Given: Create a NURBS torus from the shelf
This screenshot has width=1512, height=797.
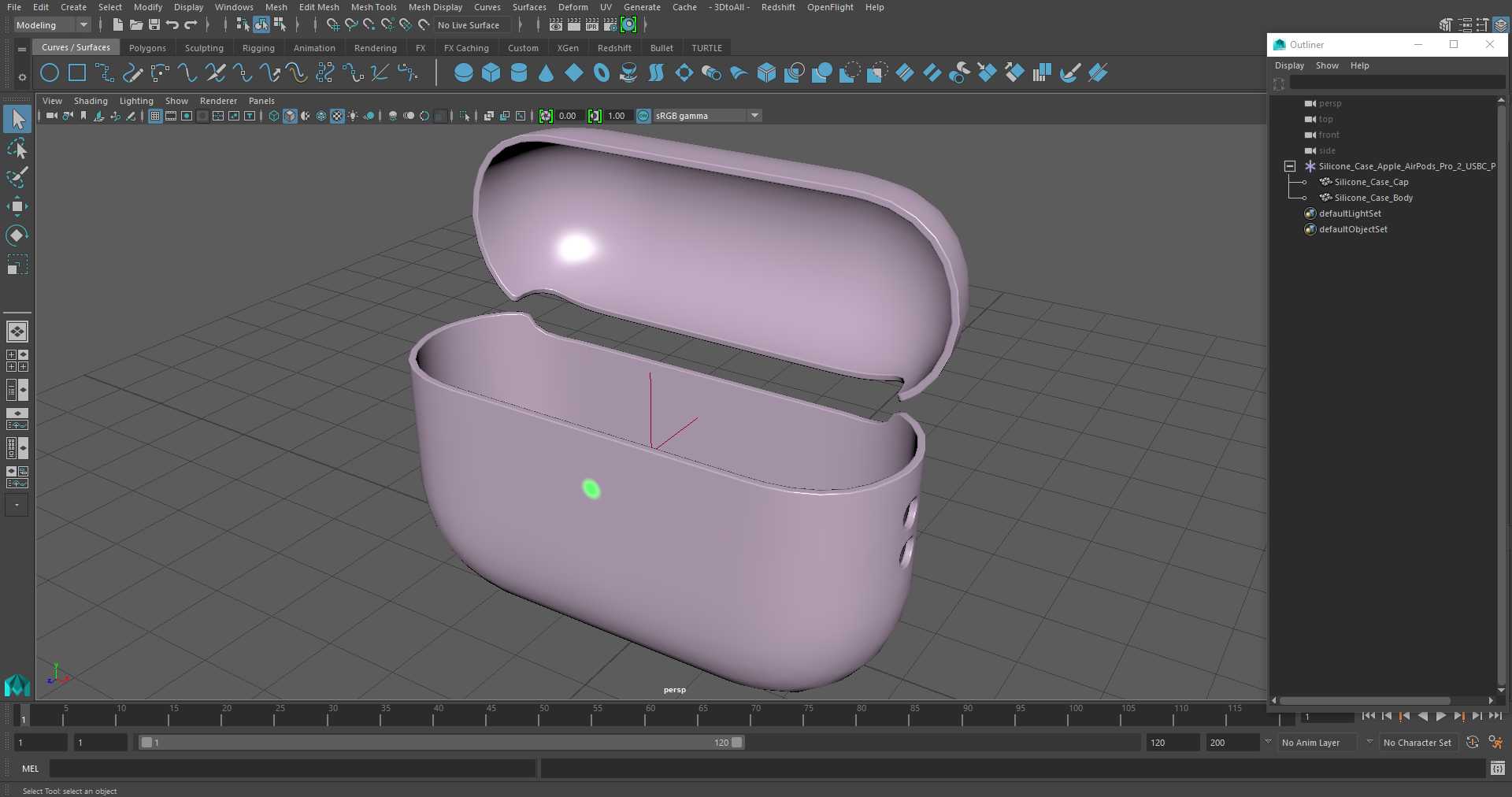Looking at the screenshot, I should (x=602, y=73).
